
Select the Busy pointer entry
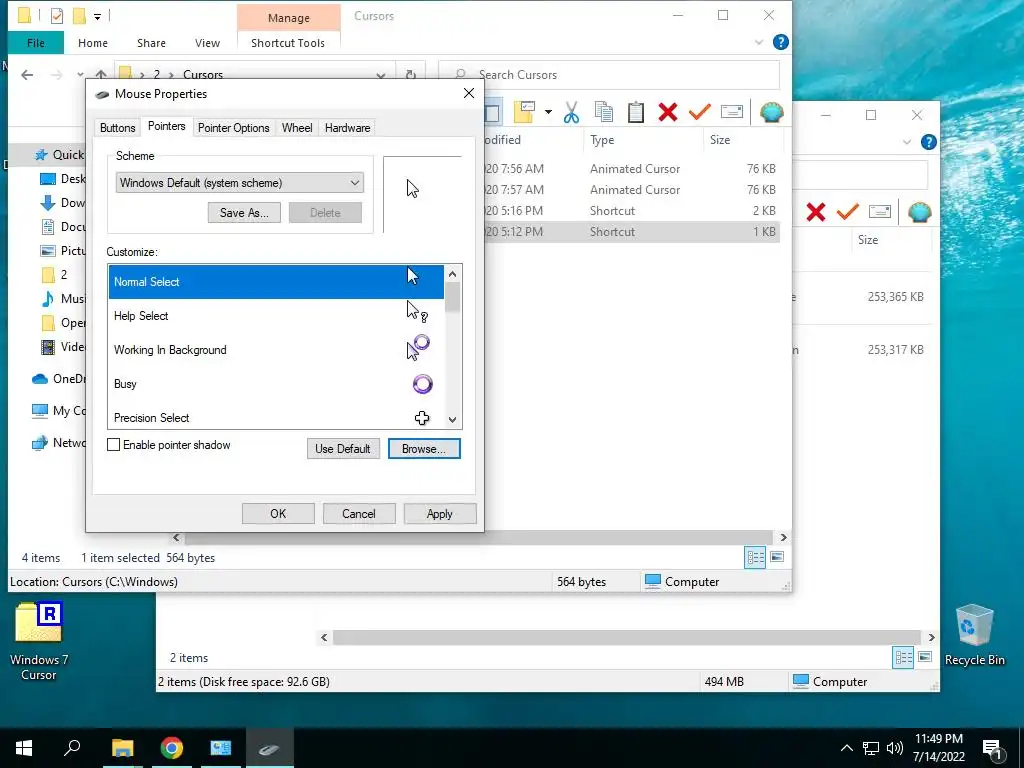coord(276,384)
